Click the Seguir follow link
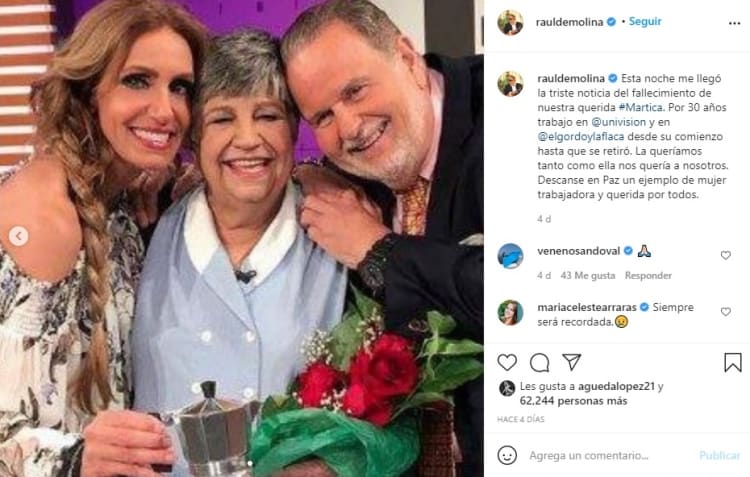The image size is (750, 477). tap(645, 22)
